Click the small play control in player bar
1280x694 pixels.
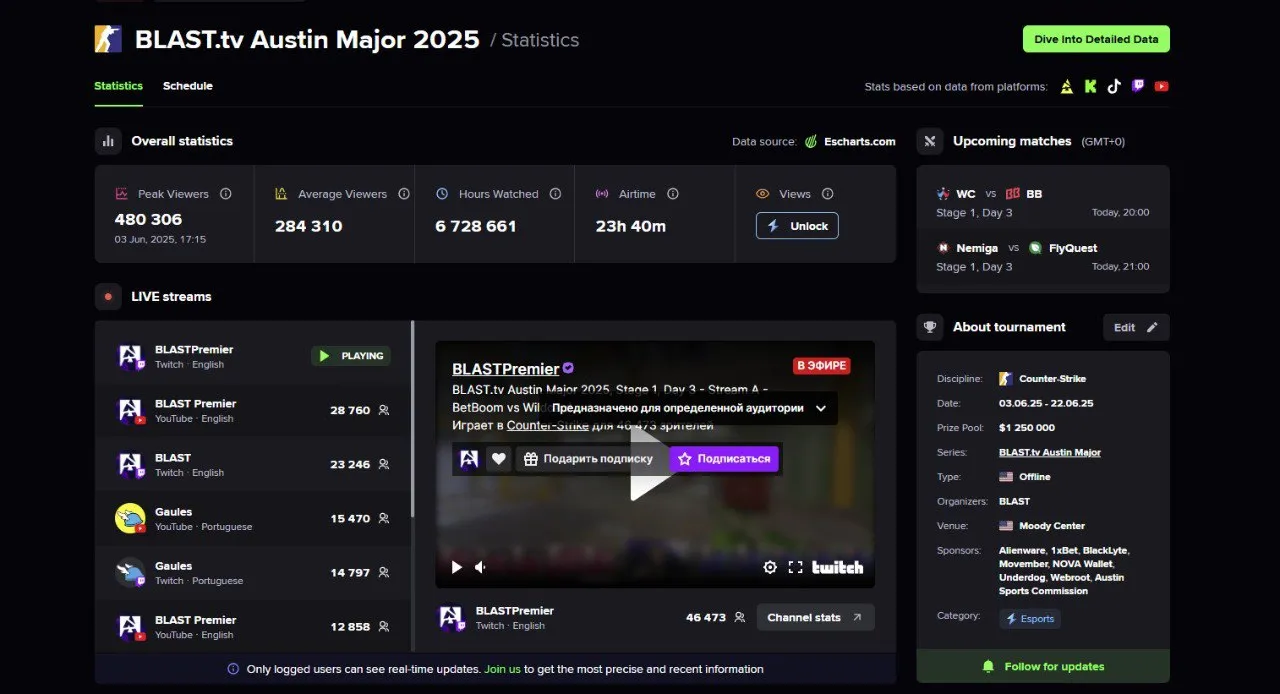457,567
